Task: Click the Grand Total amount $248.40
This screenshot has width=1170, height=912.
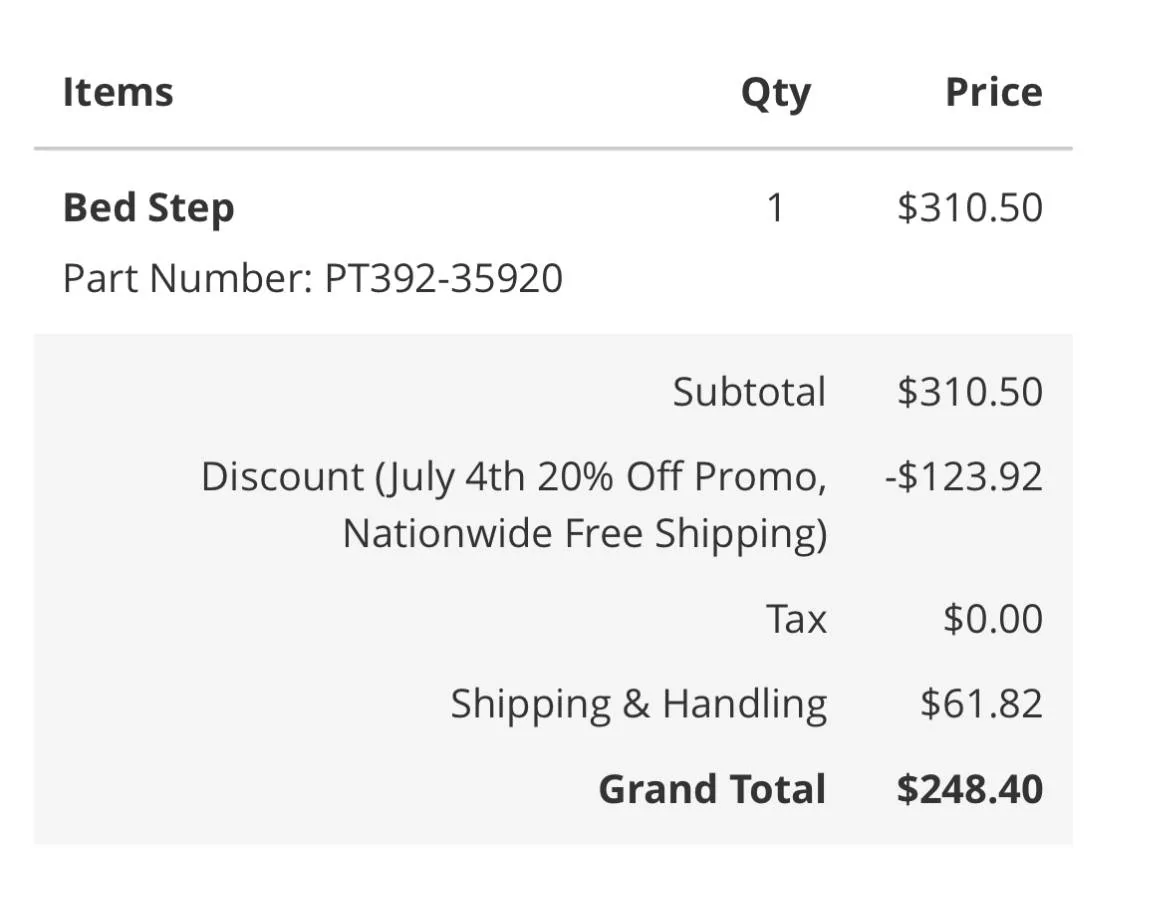Action: [x=969, y=789]
